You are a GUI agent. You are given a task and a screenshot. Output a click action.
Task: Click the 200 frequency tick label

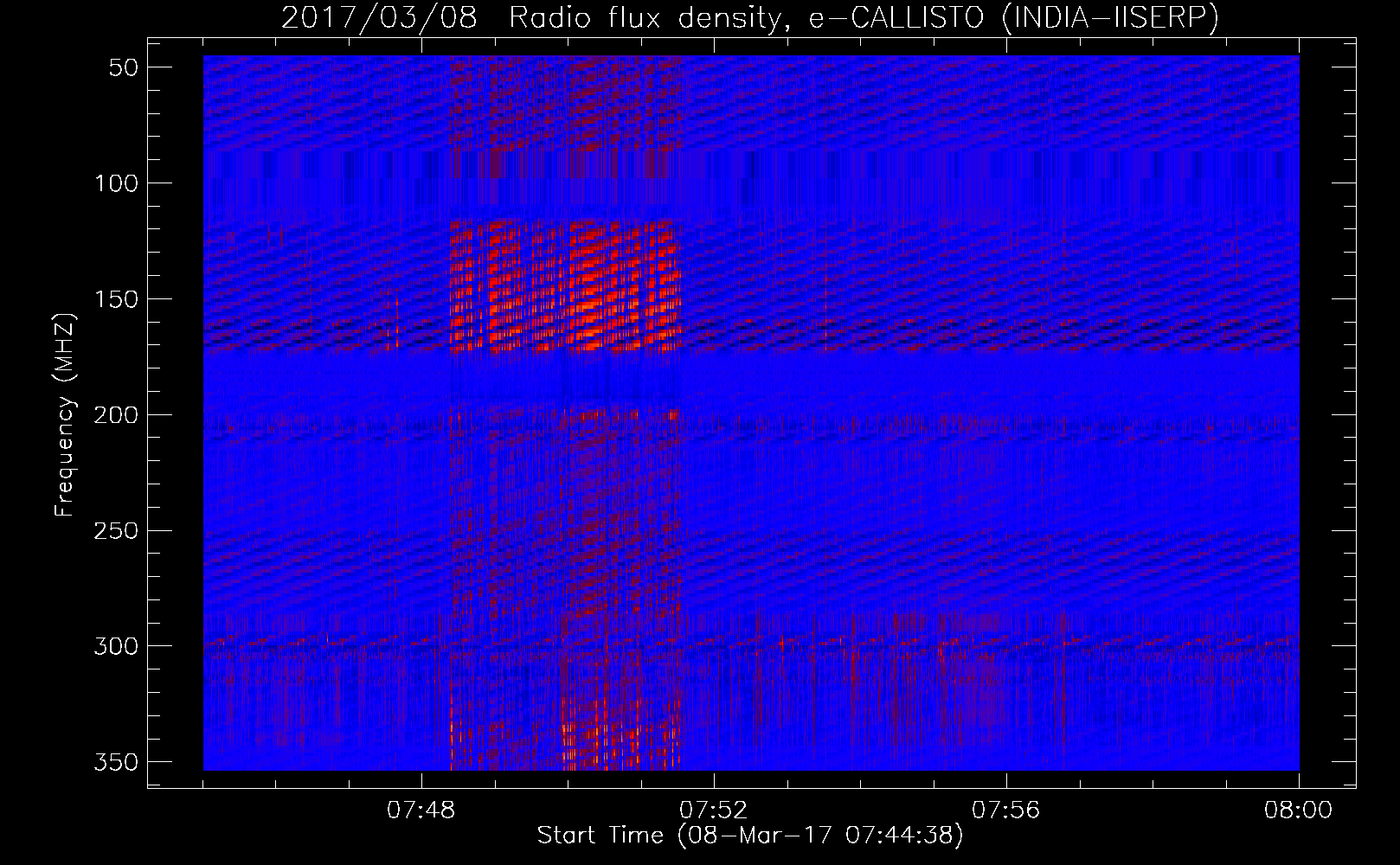116,415
